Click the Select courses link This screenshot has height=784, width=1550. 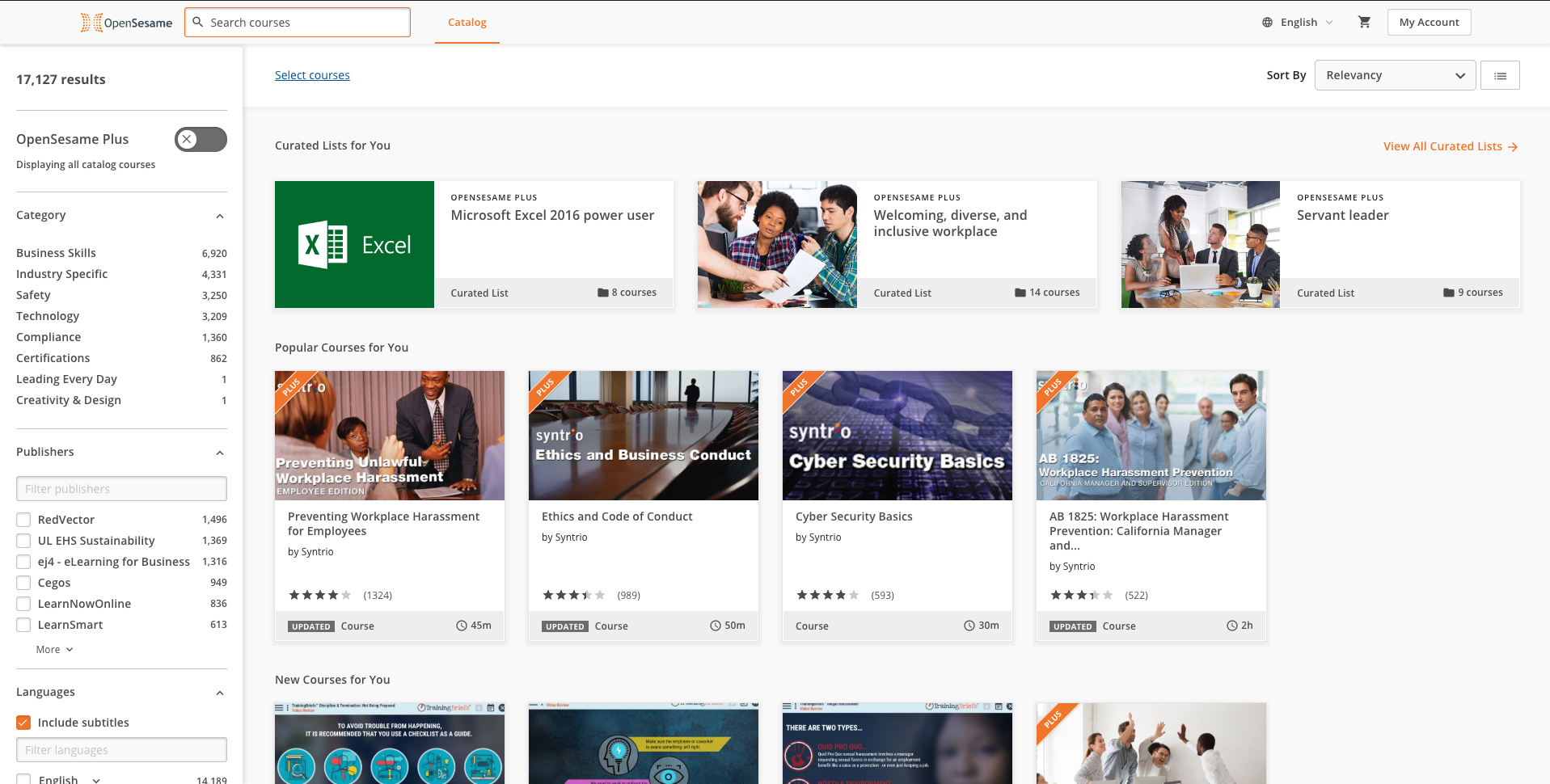pos(312,75)
